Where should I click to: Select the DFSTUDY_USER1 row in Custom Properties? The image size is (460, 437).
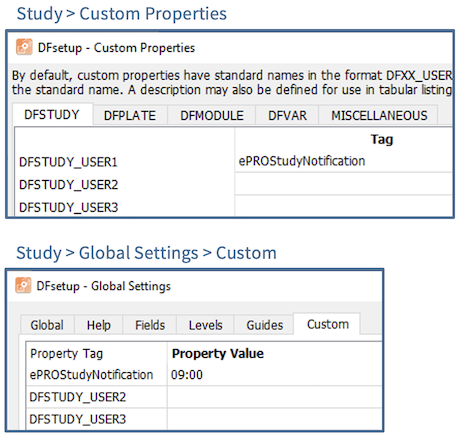(x=68, y=162)
